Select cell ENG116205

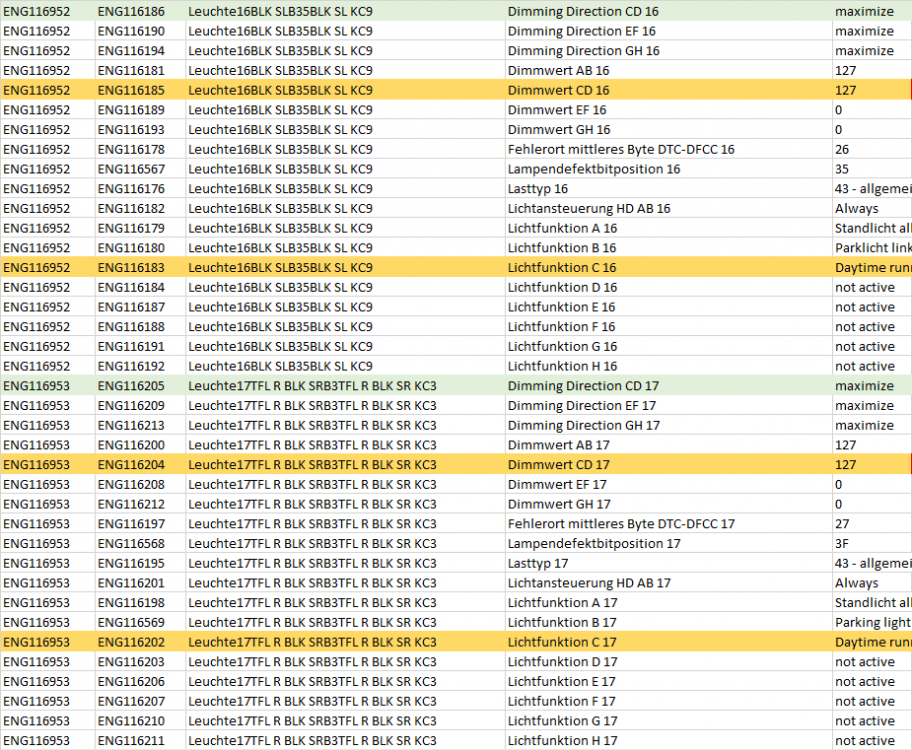(x=140, y=386)
